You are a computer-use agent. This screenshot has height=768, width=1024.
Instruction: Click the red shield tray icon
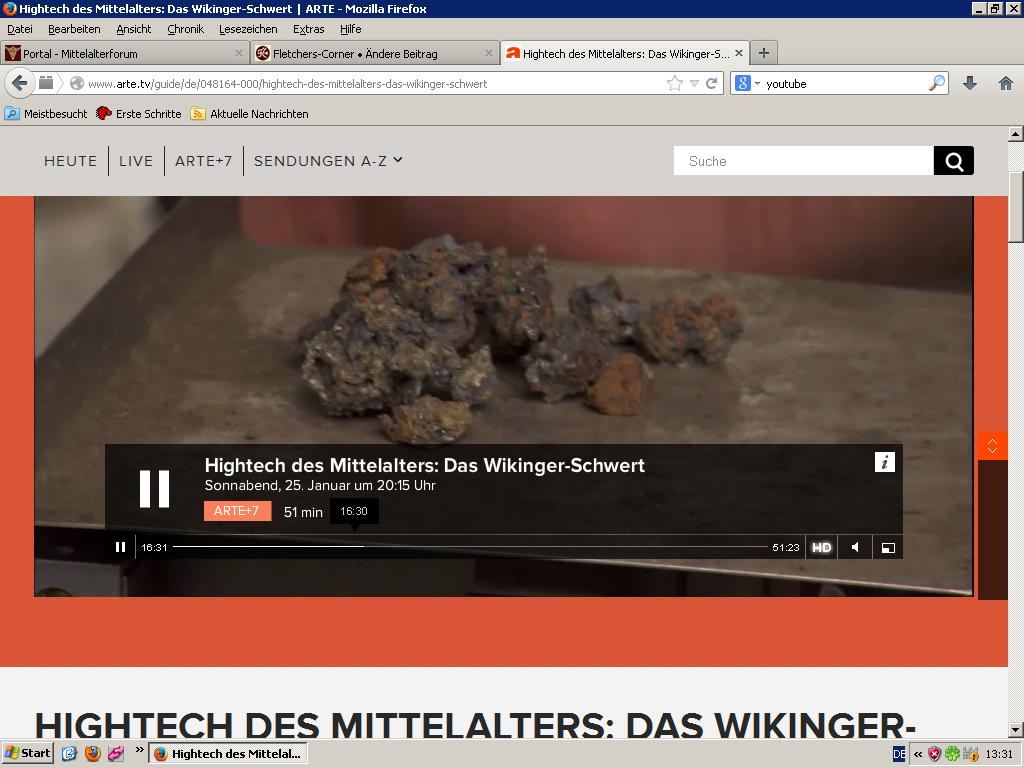tap(935, 754)
